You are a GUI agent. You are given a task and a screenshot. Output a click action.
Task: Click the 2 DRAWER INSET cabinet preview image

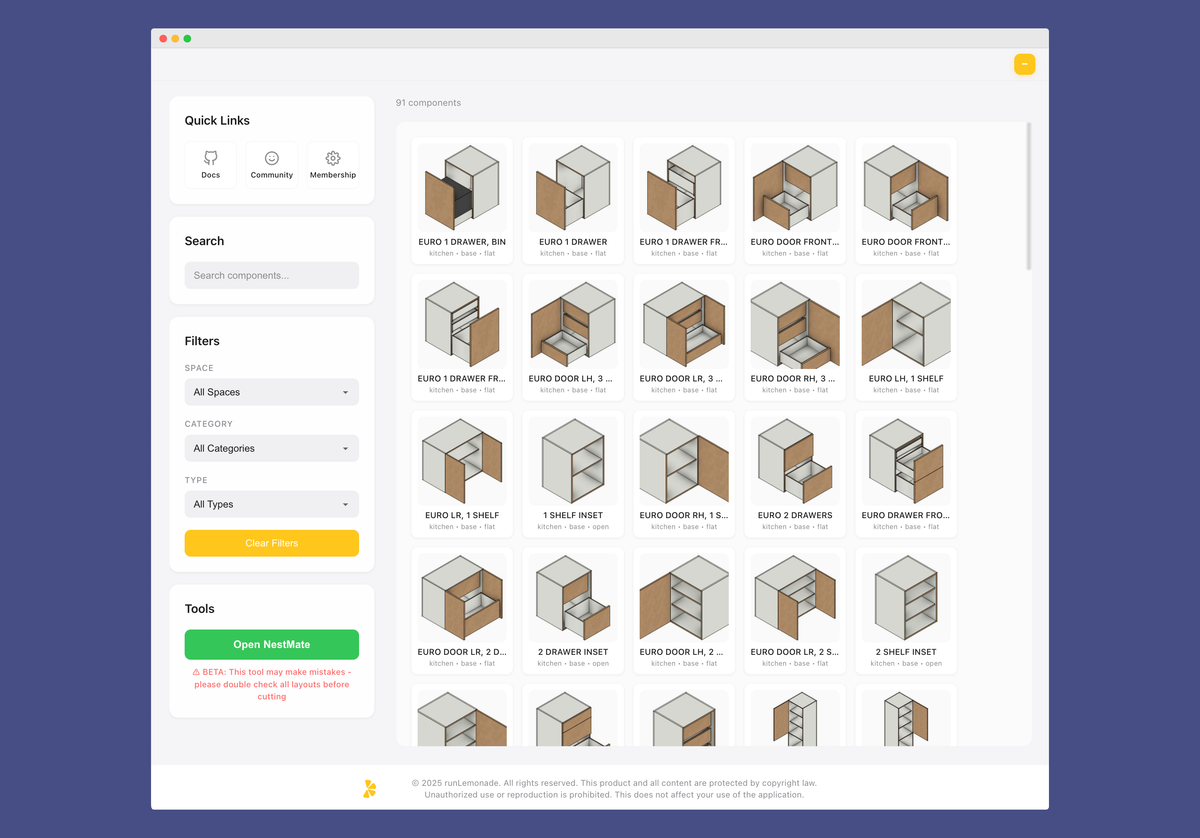pos(572,595)
